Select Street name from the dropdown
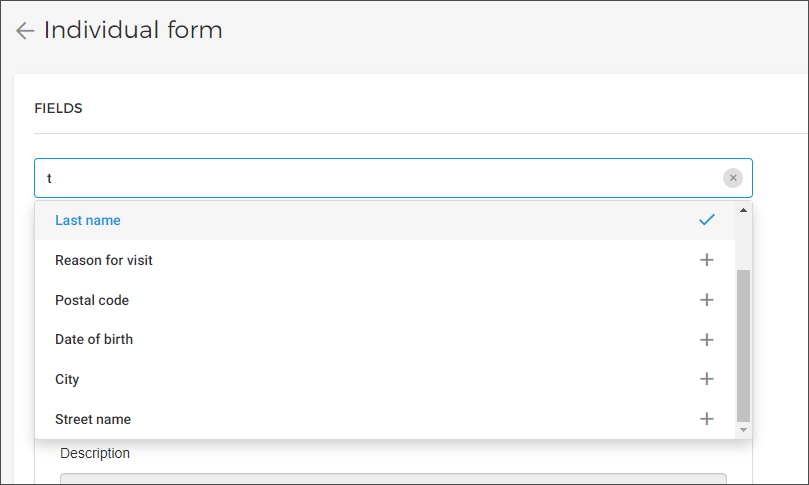Image resolution: width=809 pixels, height=485 pixels. 385,419
